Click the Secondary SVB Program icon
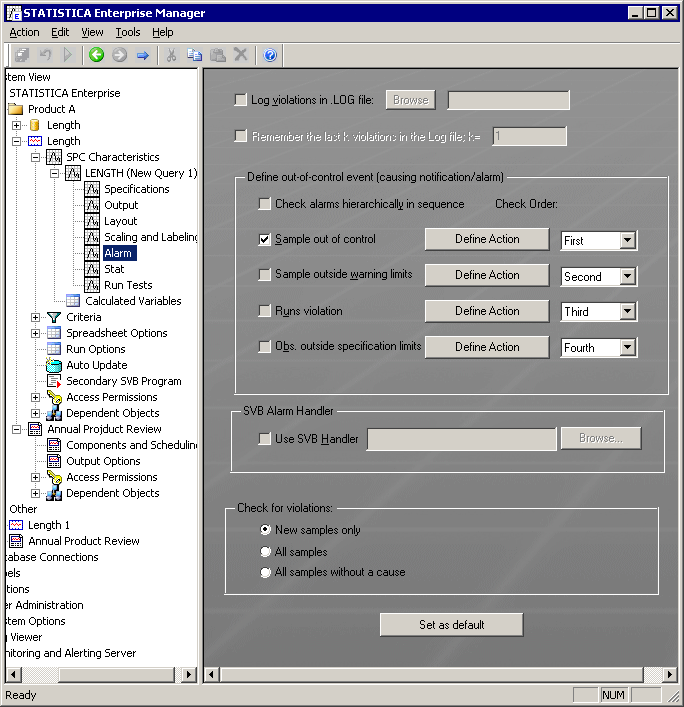This screenshot has width=684, height=707. tap(54, 381)
